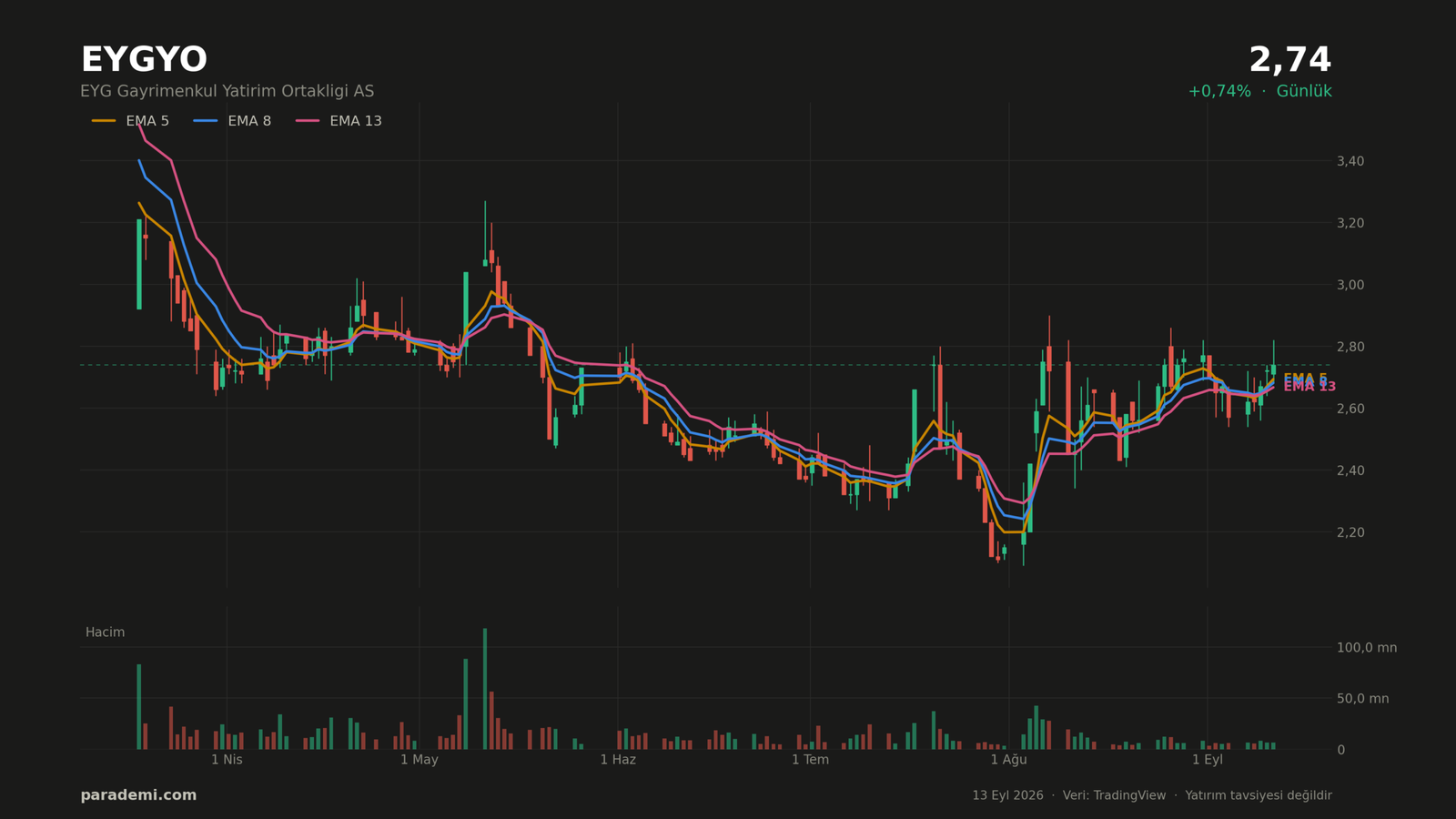Image resolution: width=1456 pixels, height=819 pixels.
Task: Click the 2,40 price axis label
Action: coord(1350,470)
